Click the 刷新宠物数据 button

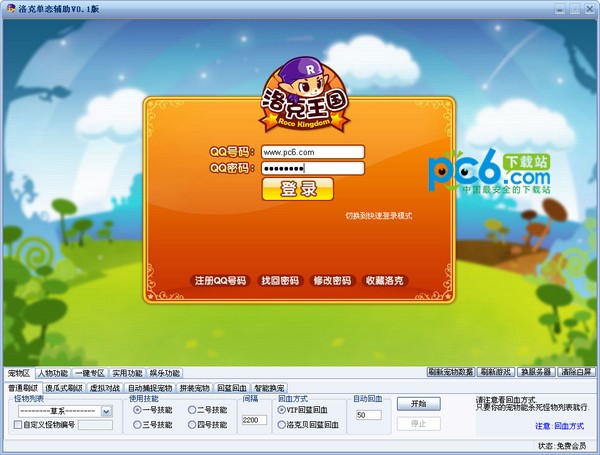click(x=450, y=372)
